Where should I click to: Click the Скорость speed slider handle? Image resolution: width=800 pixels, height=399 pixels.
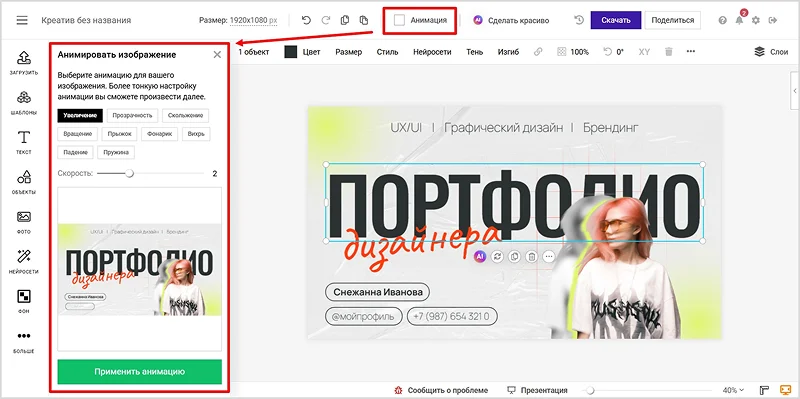pos(130,173)
